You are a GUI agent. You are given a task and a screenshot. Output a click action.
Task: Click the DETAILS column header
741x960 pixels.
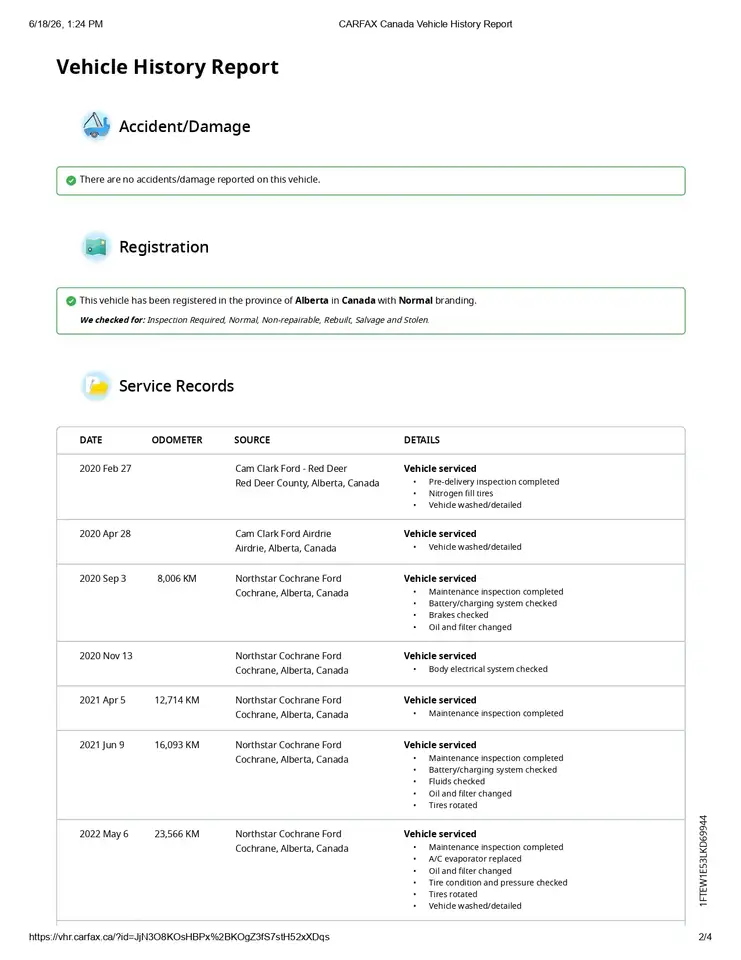point(421,440)
